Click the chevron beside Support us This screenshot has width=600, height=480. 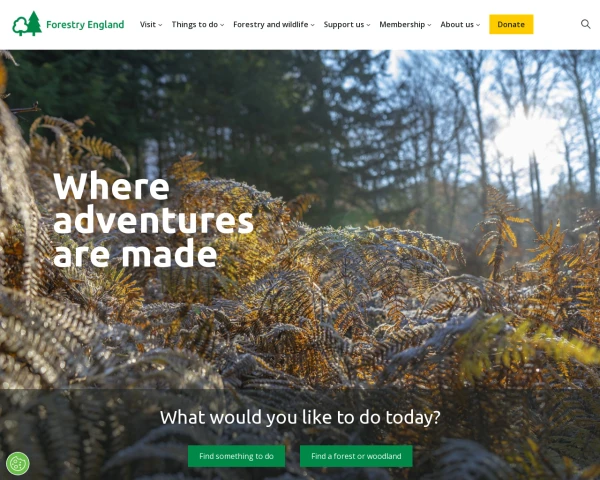tap(368, 25)
